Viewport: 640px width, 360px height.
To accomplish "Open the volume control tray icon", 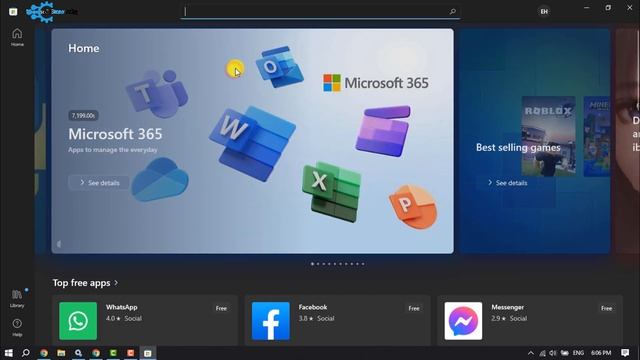I will coord(553,353).
